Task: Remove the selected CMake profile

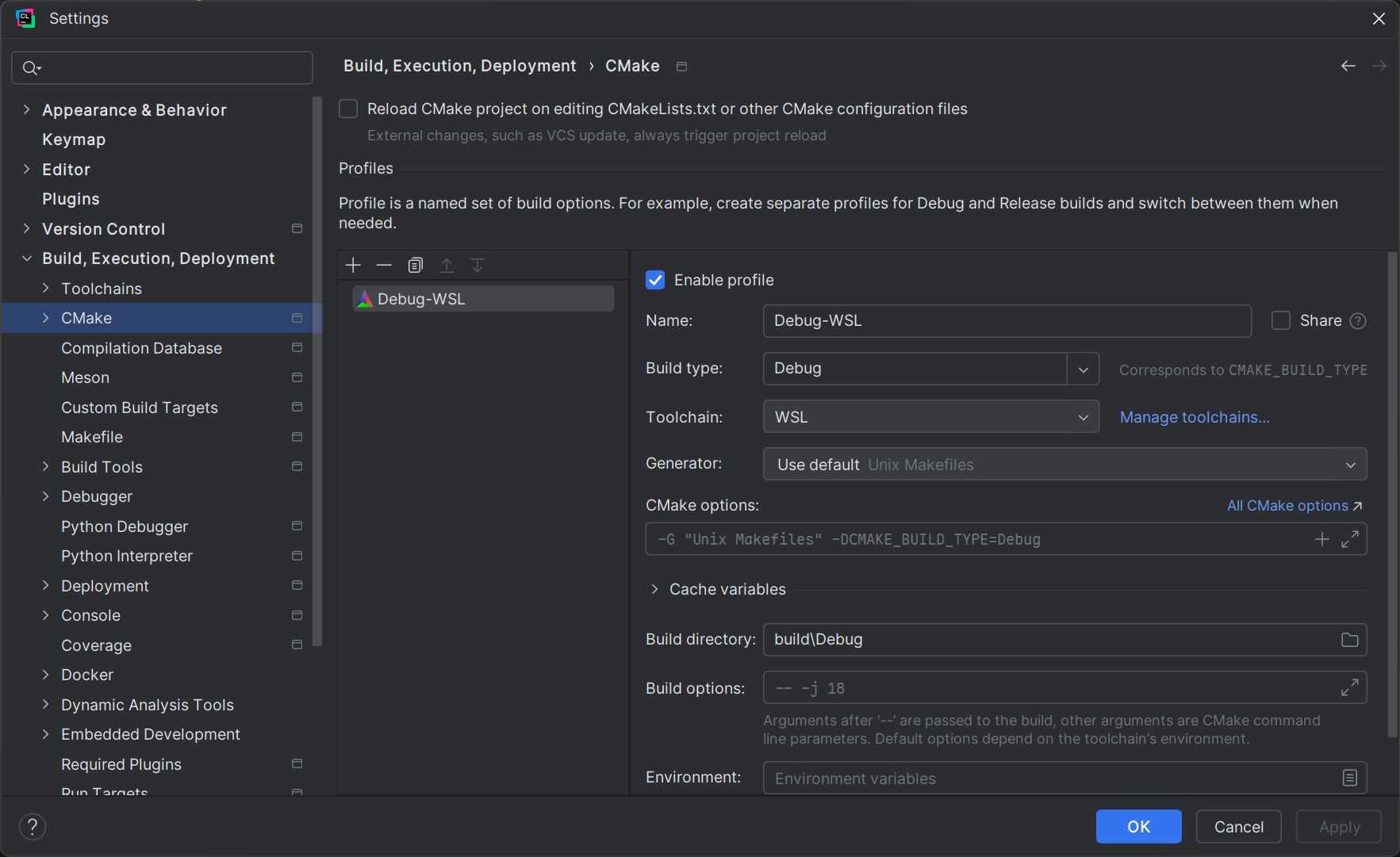Action: 384,266
